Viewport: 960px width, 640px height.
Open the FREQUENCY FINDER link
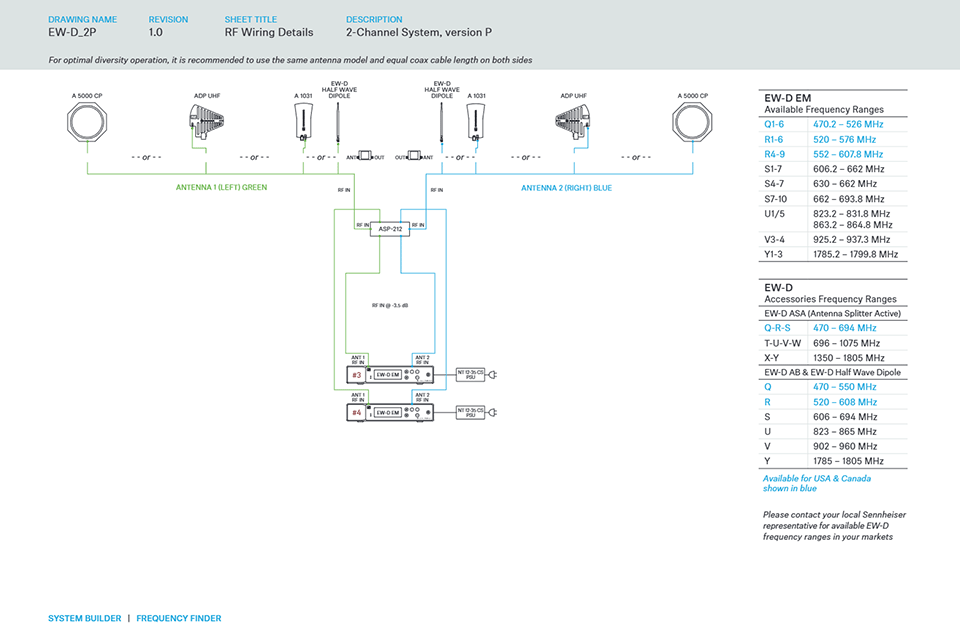(x=179, y=618)
